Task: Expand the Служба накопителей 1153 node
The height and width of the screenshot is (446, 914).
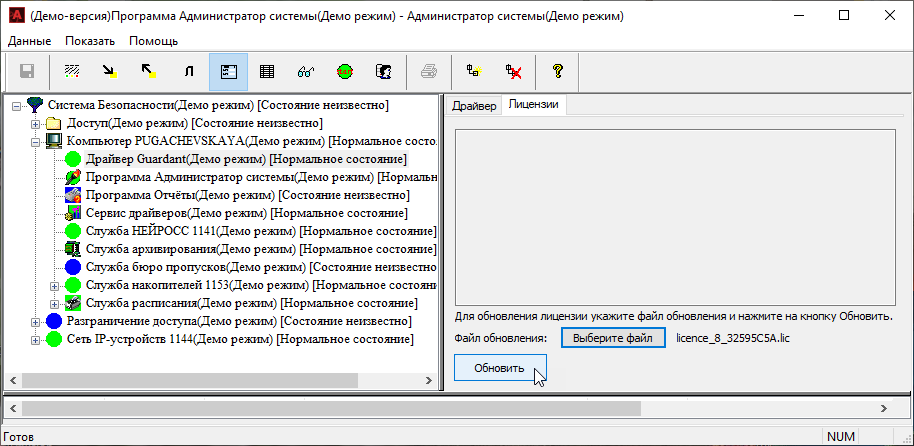Action: click(54, 285)
